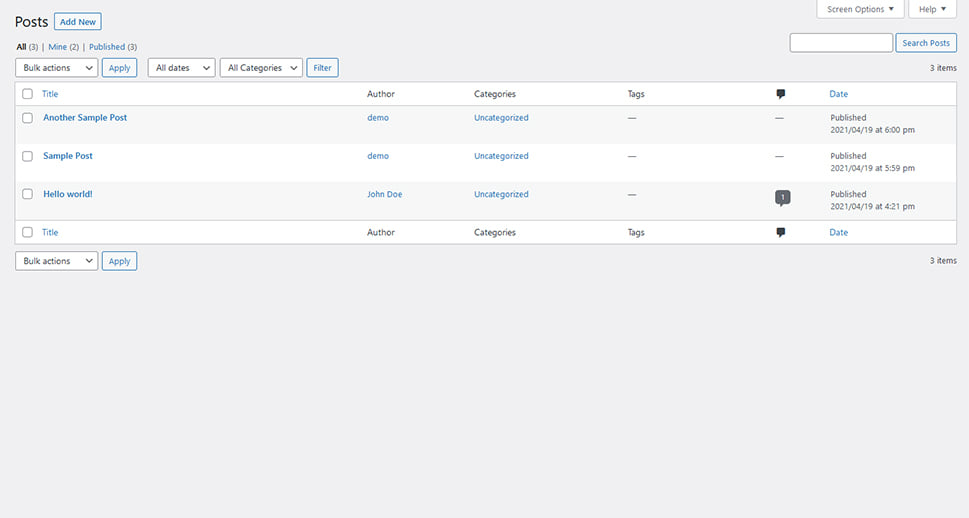
Task: Click the comments icon in the bottom footer row
Action: 781,232
